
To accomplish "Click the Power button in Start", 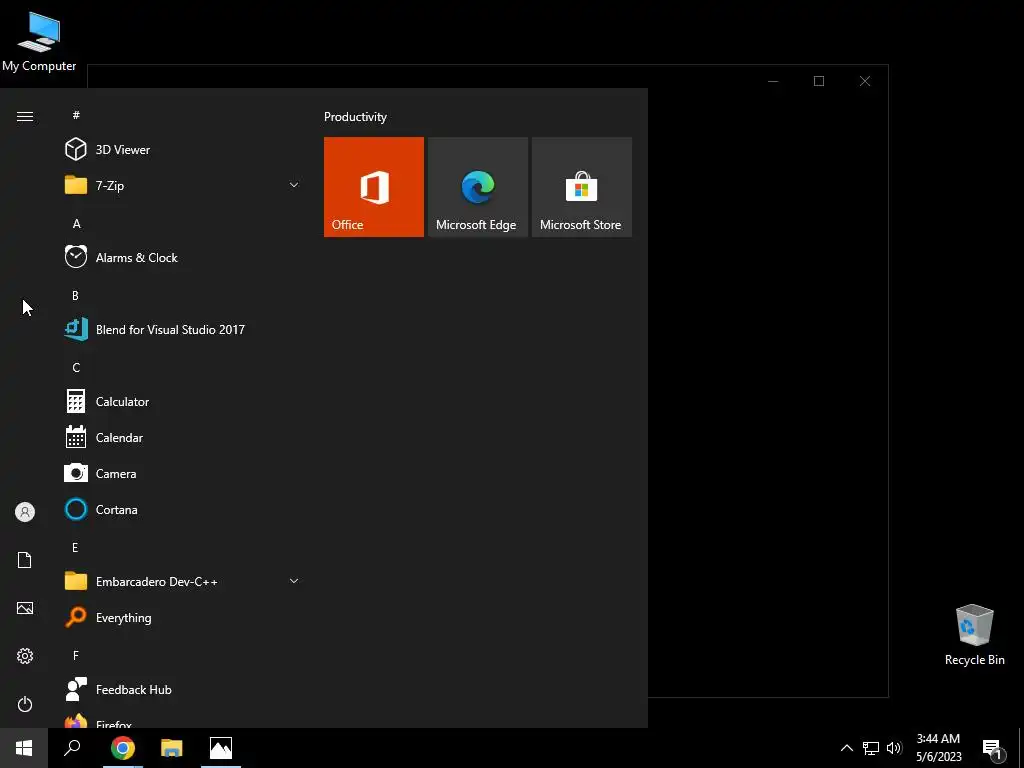I will point(25,704).
